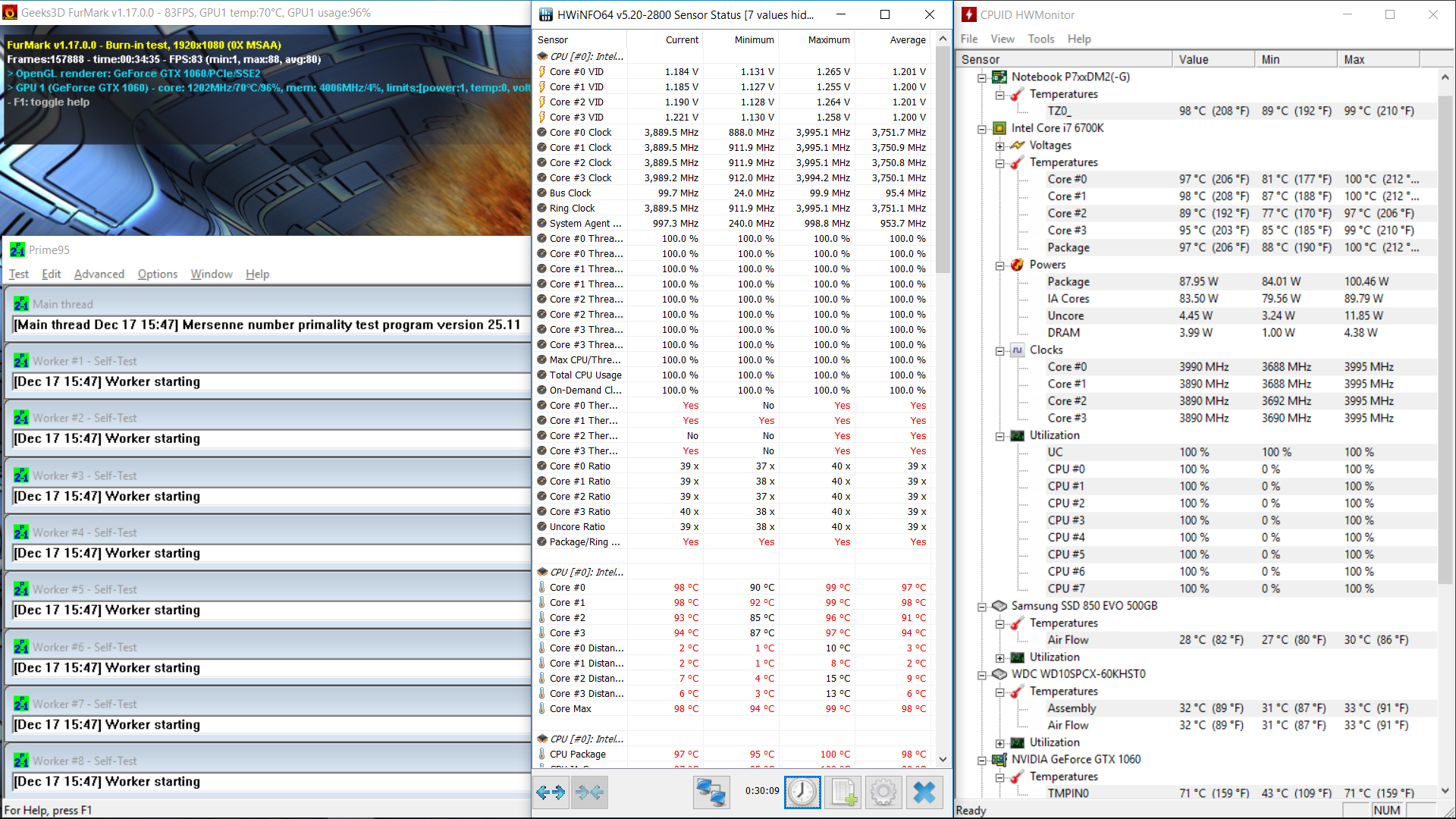1456x819 pixels.
Task: Click the HWMonitor Sensor column header
Action: tap(1064, 59)
